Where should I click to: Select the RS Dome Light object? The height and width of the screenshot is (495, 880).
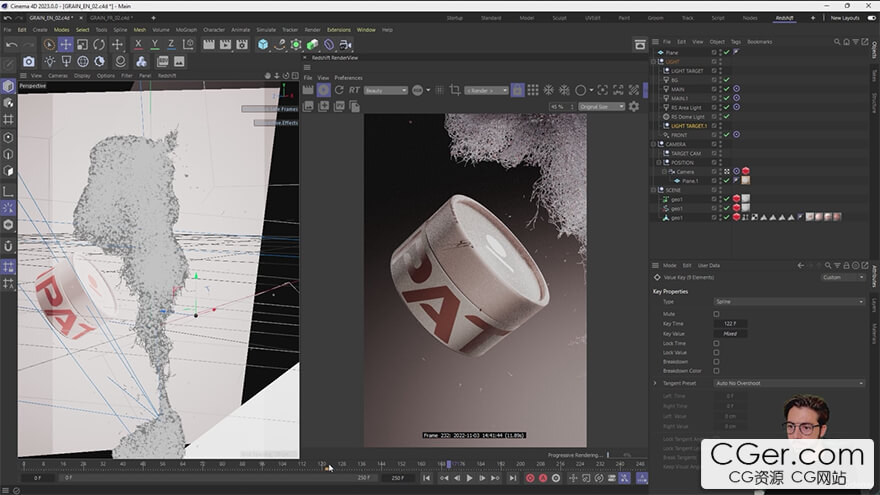click(x=688, y=117)
